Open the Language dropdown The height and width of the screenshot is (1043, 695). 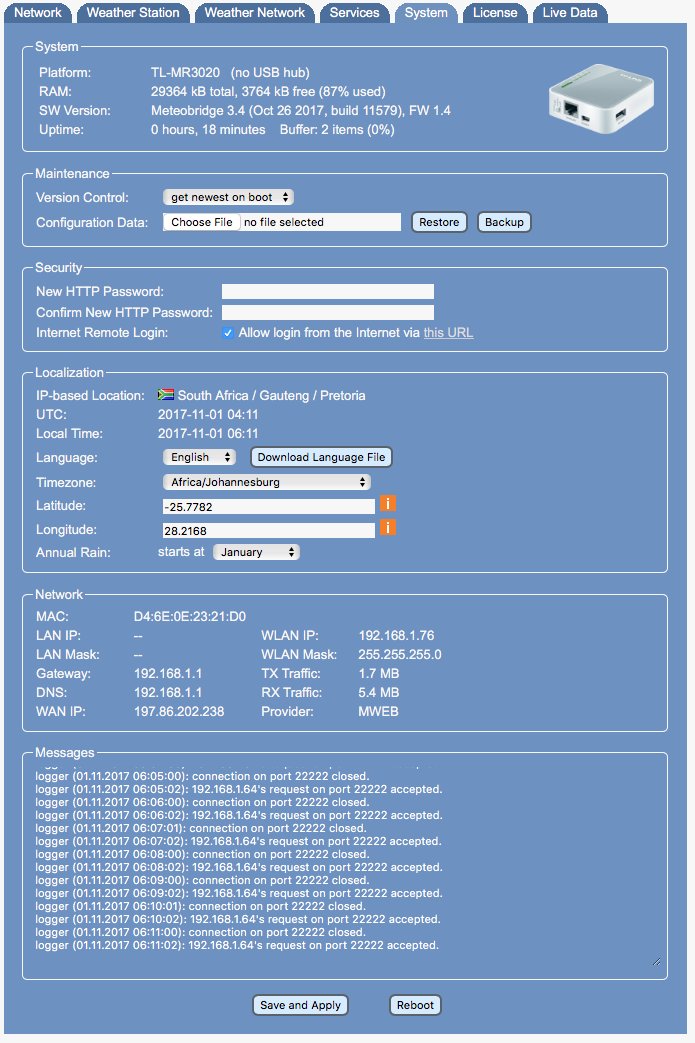pos(199,457)
